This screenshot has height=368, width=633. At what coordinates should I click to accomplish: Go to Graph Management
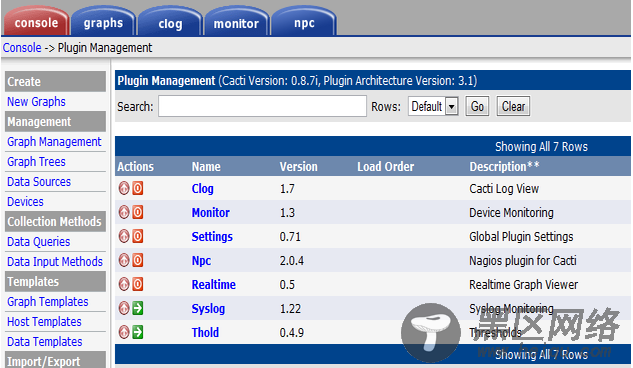[x=54, y=142]
